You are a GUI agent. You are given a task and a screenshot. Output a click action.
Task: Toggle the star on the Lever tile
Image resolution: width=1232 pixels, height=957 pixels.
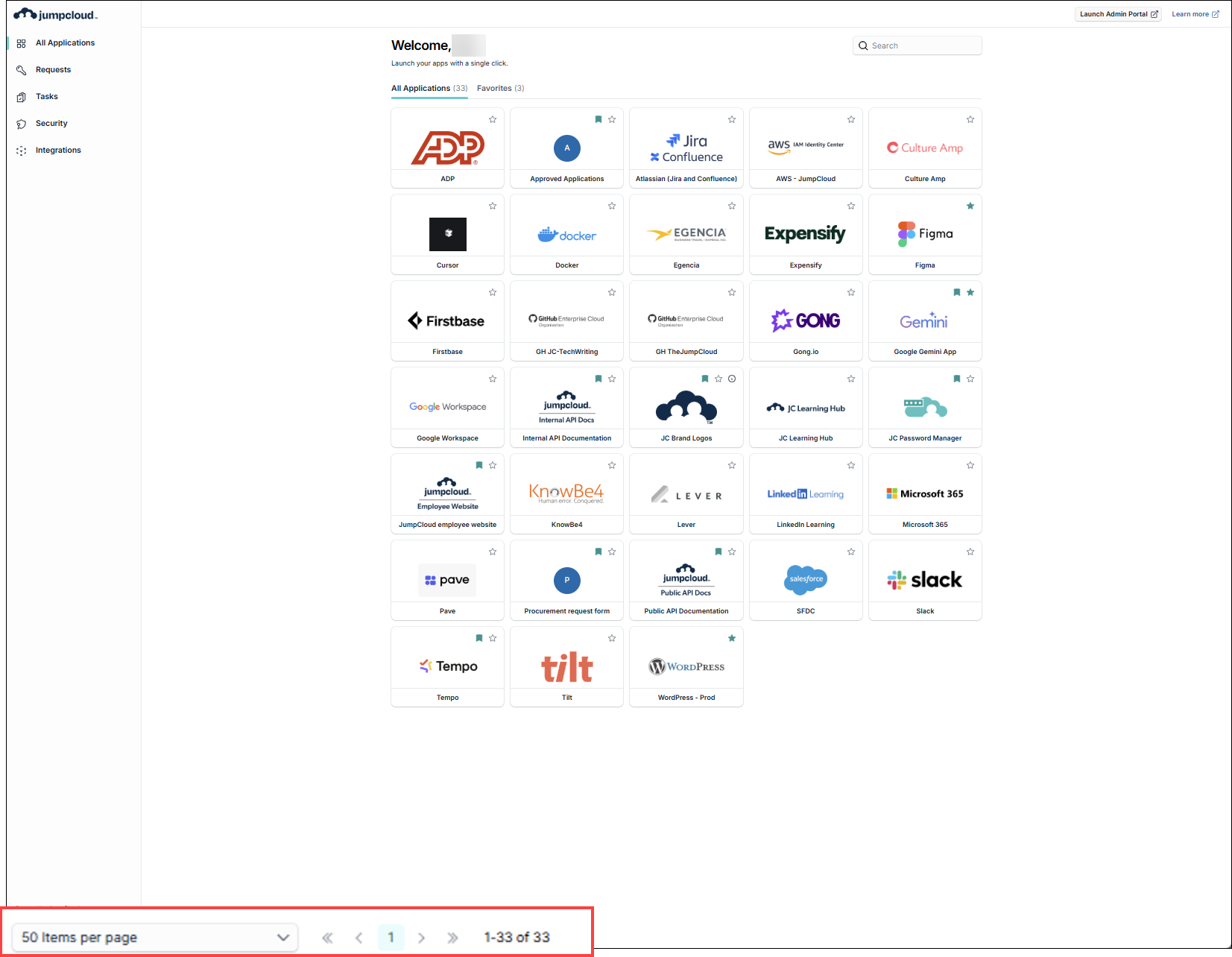click(732, 465)
